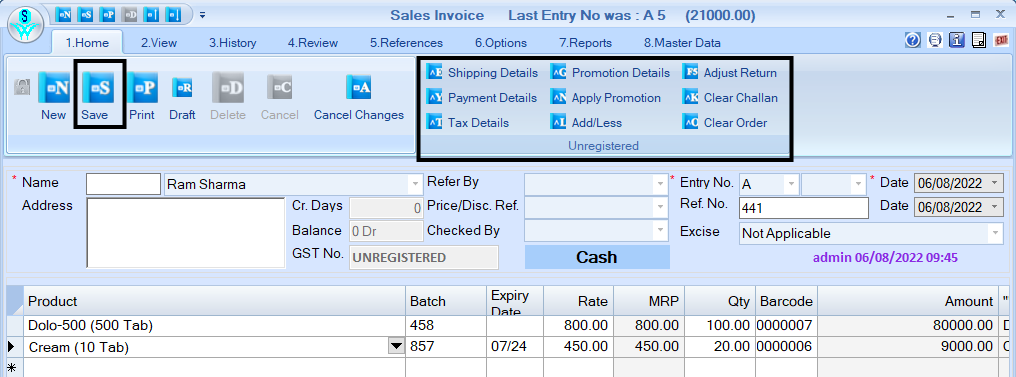Click the quick access N (New) icon
This screenshot has width=1016, height=377.
tap(64, 14)
